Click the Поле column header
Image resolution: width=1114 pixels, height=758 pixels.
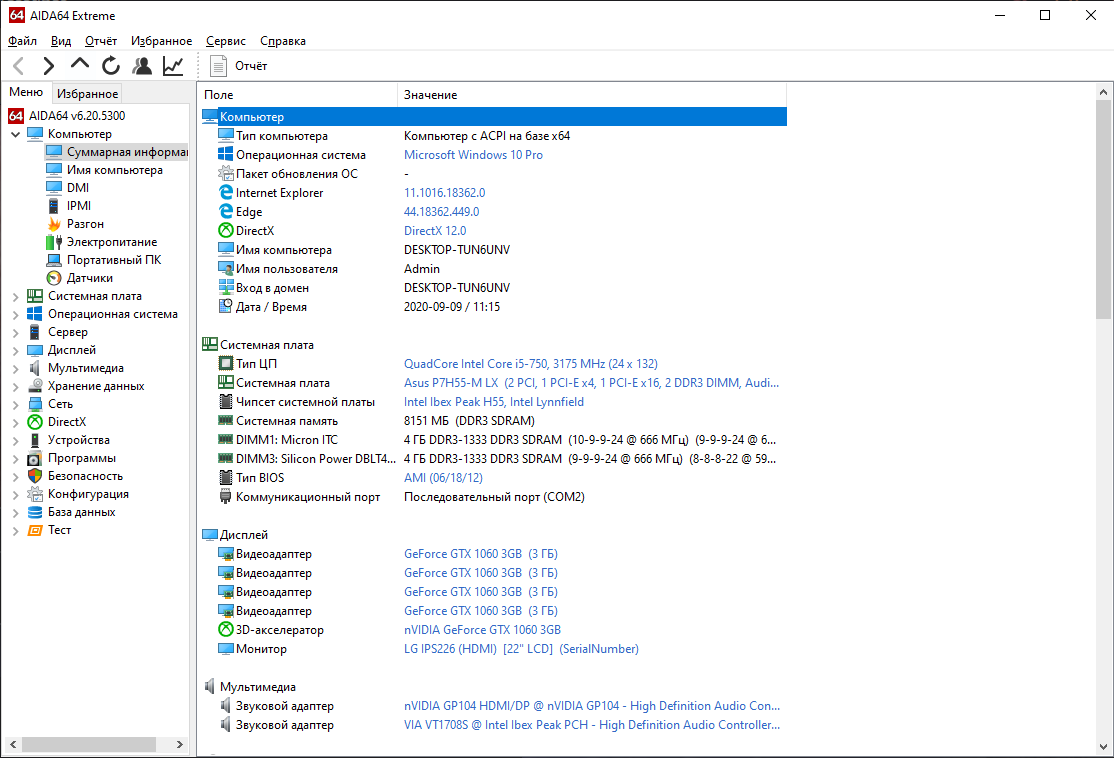[298, 94]
